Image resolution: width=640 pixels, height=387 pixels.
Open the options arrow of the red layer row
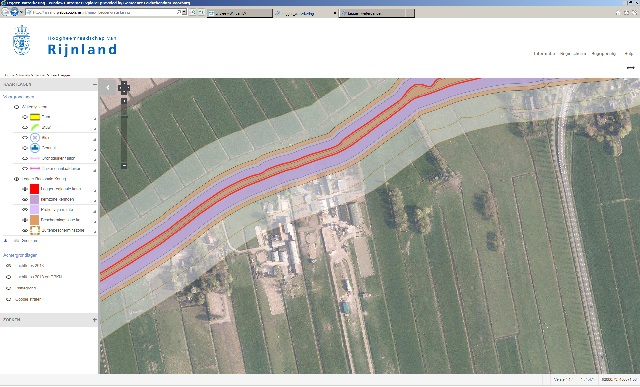95,191
